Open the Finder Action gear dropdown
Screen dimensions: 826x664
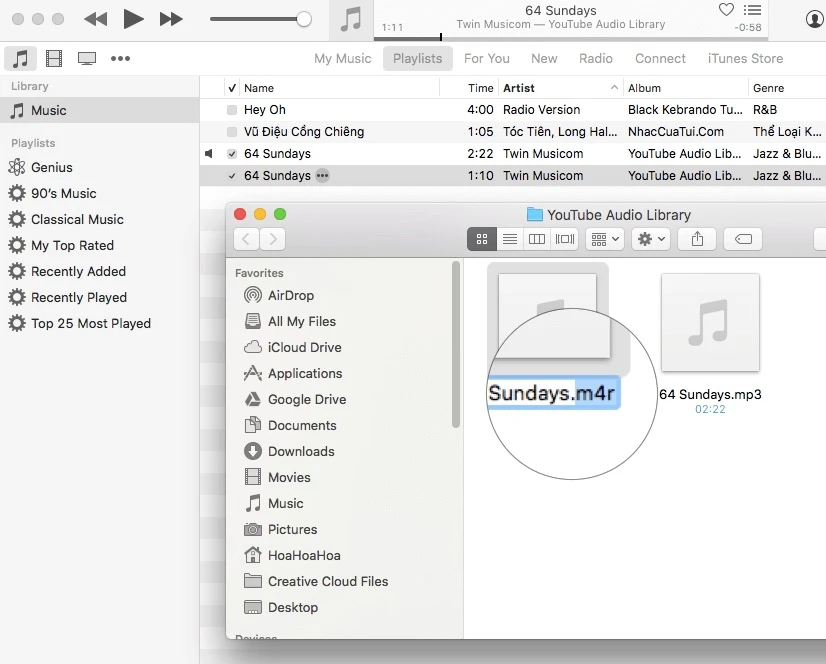click(652, 239)
